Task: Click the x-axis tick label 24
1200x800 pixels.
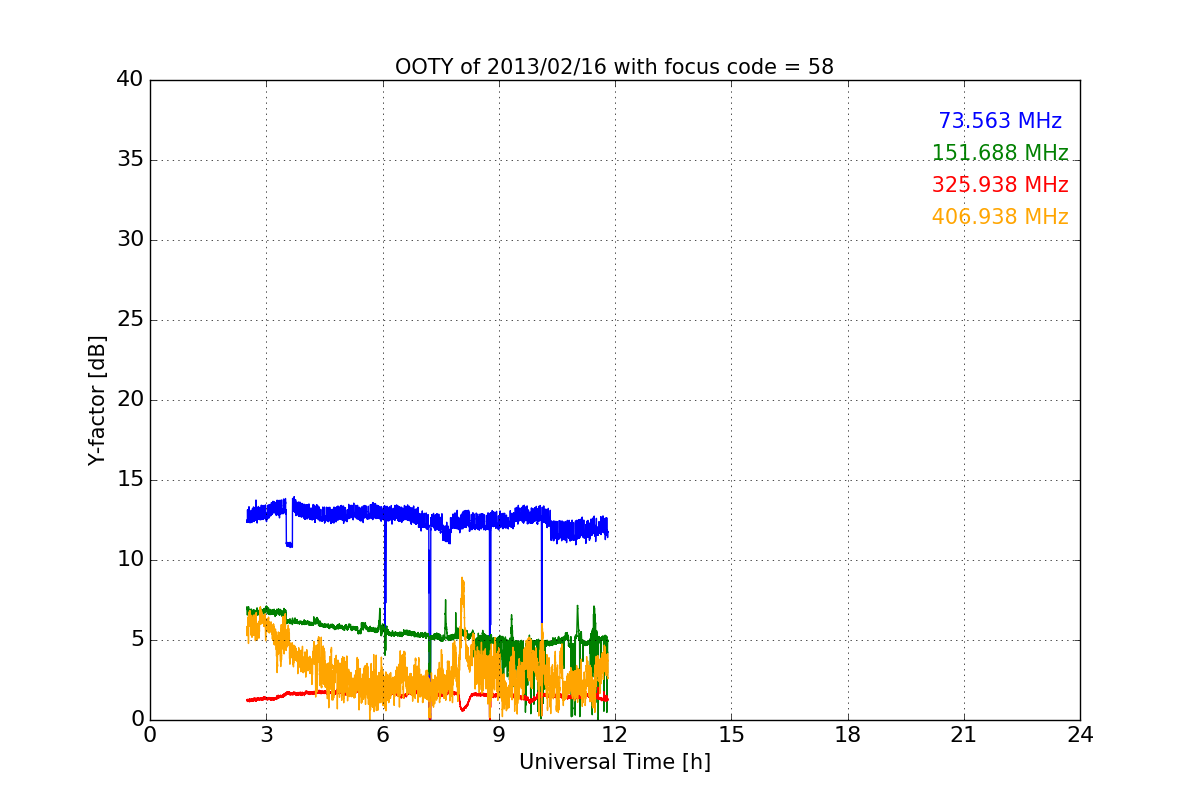Action: pyautogui.click(x=1080, y=735)
